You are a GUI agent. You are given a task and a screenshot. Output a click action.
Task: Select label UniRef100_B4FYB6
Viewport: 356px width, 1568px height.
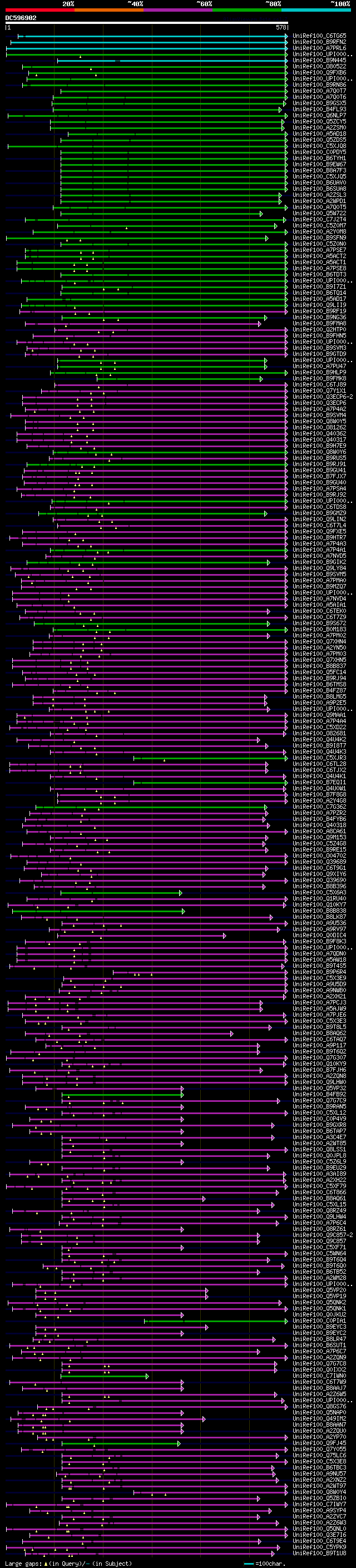tap(319, 819)
